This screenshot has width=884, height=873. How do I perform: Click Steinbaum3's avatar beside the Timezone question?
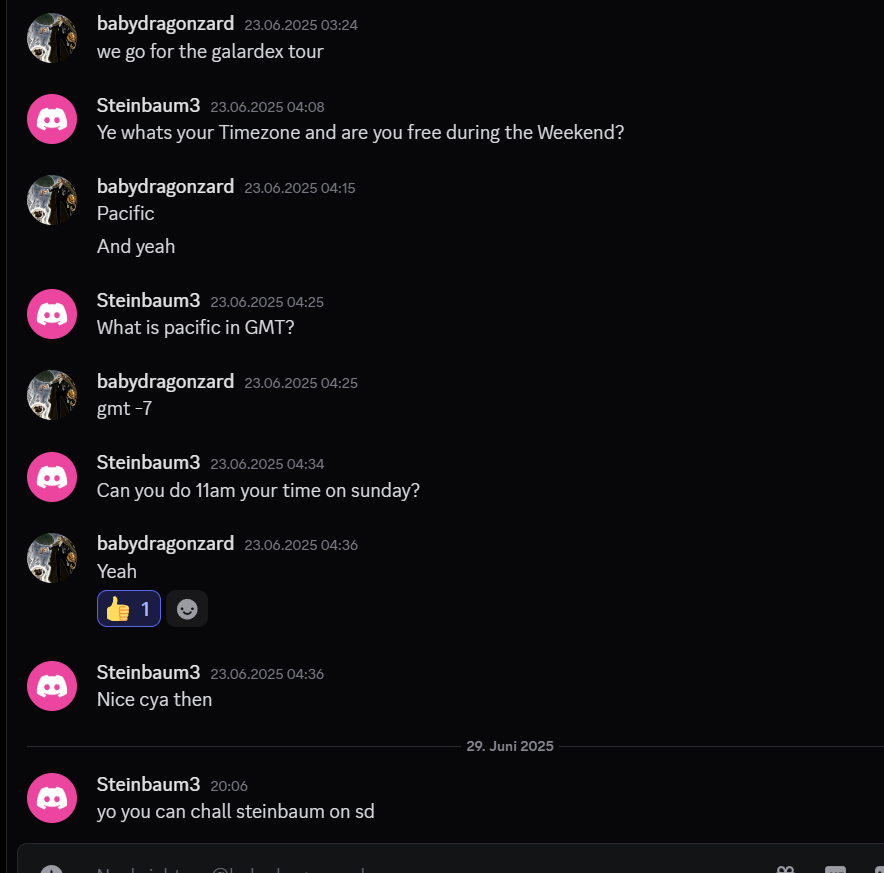52,119
